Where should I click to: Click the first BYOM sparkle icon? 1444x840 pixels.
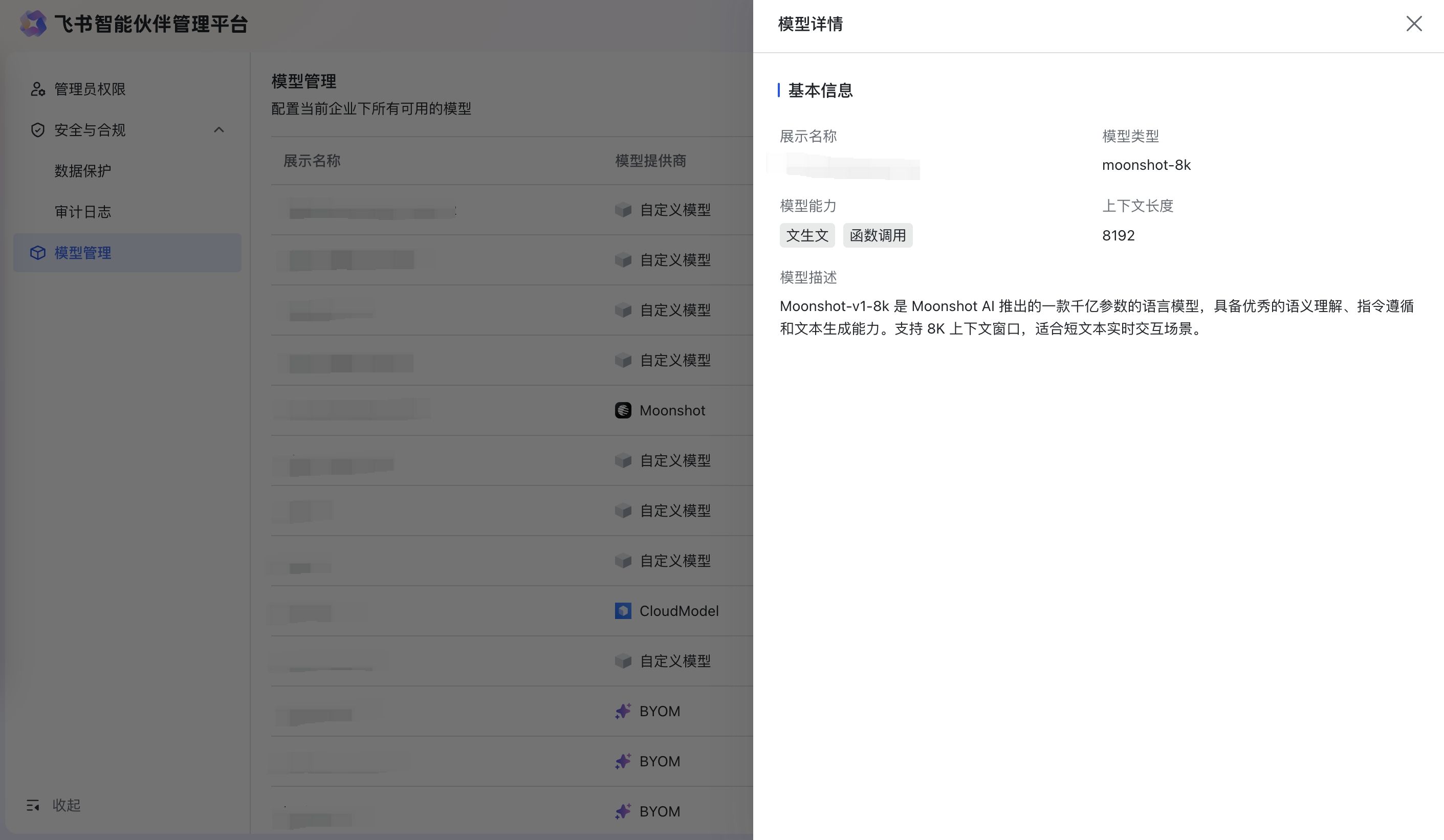[623, 711]
